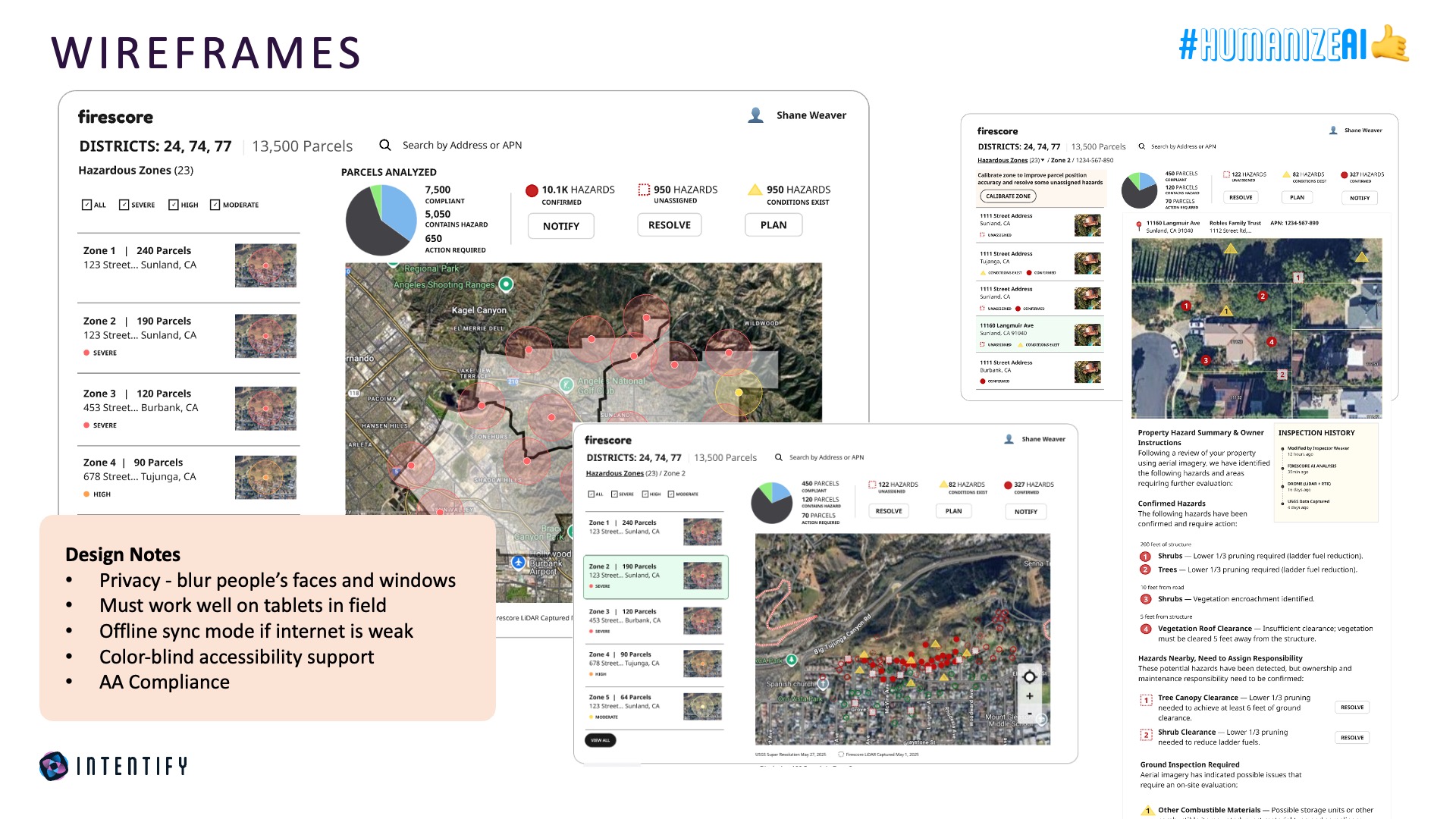Toggle the ALL checkbox in the Zone 2 wireframe

pos(591,494)
